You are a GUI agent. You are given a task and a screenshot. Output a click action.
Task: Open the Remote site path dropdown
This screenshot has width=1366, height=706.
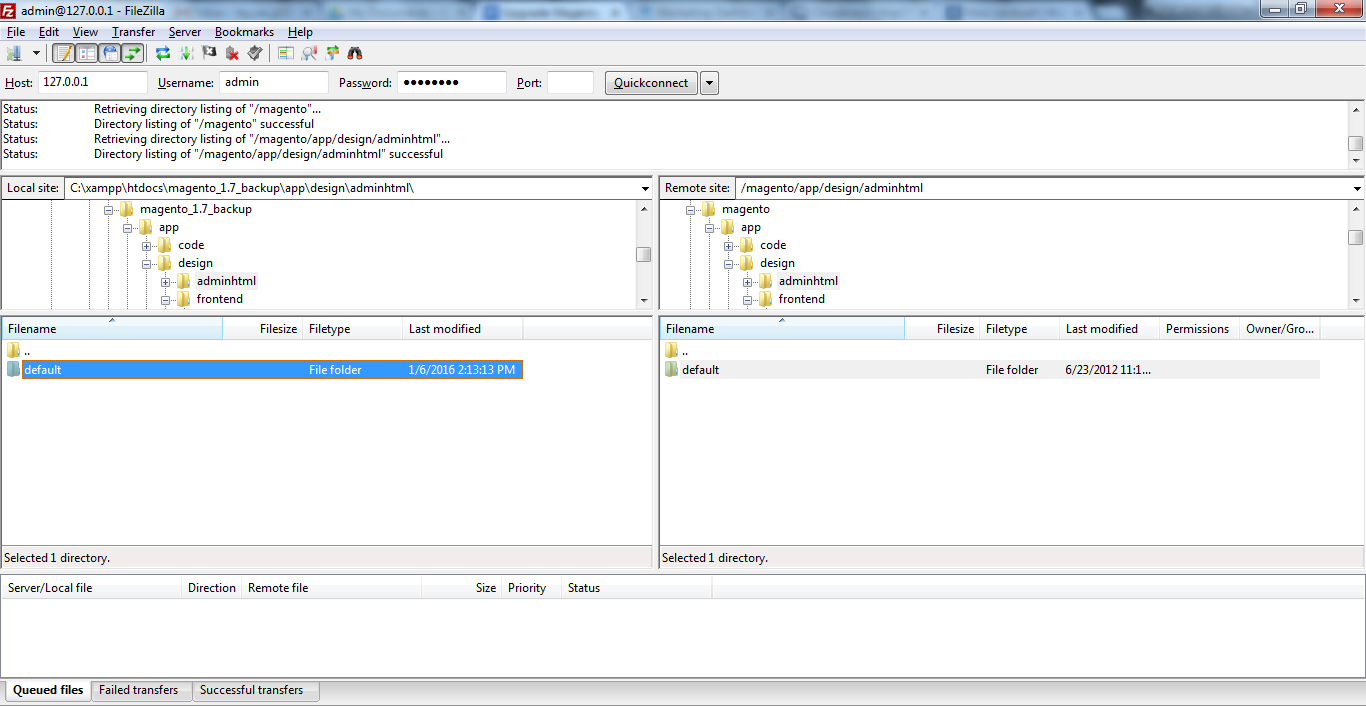(1357, 188)
